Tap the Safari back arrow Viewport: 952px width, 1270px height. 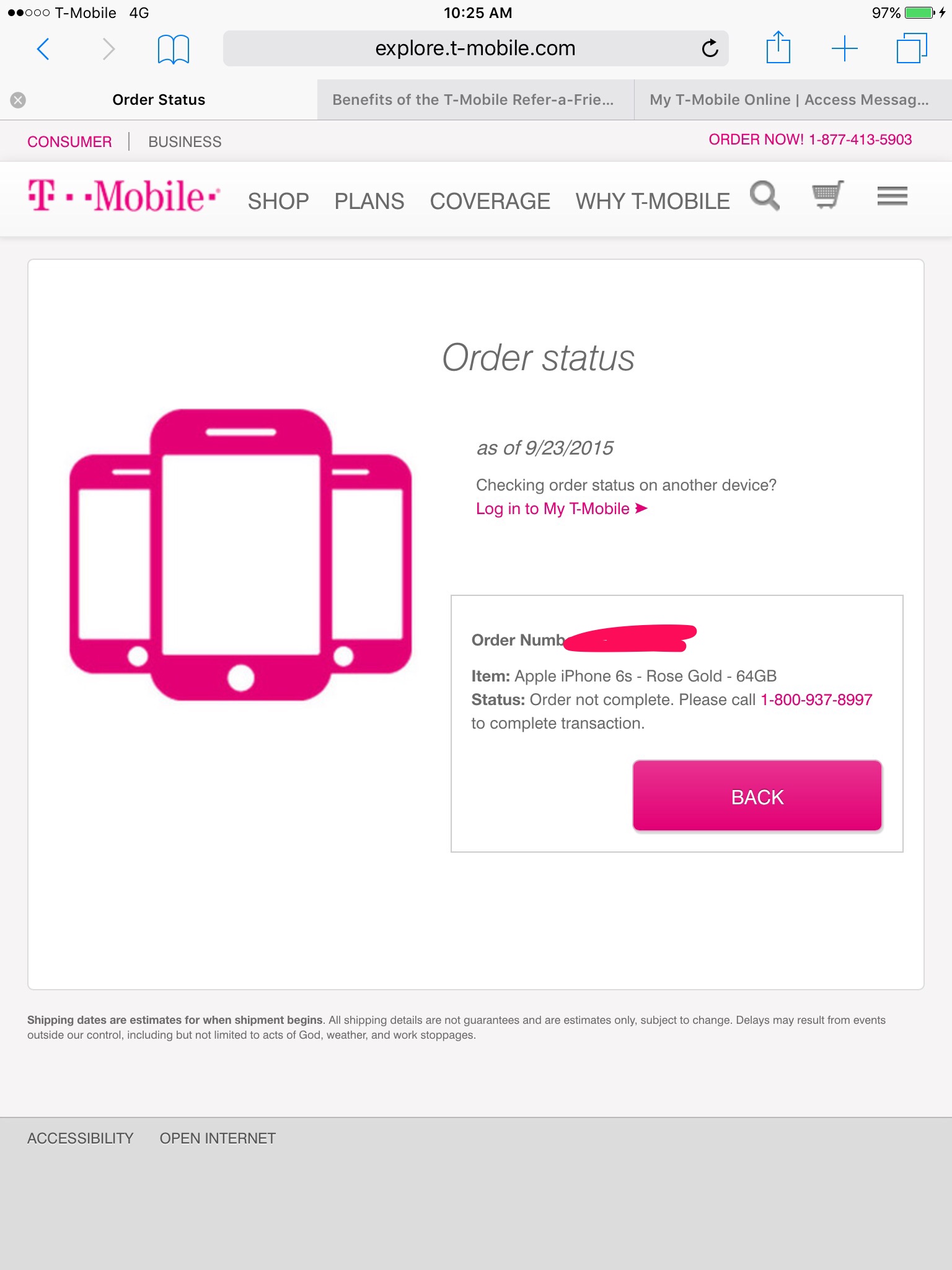coord(43,48)
